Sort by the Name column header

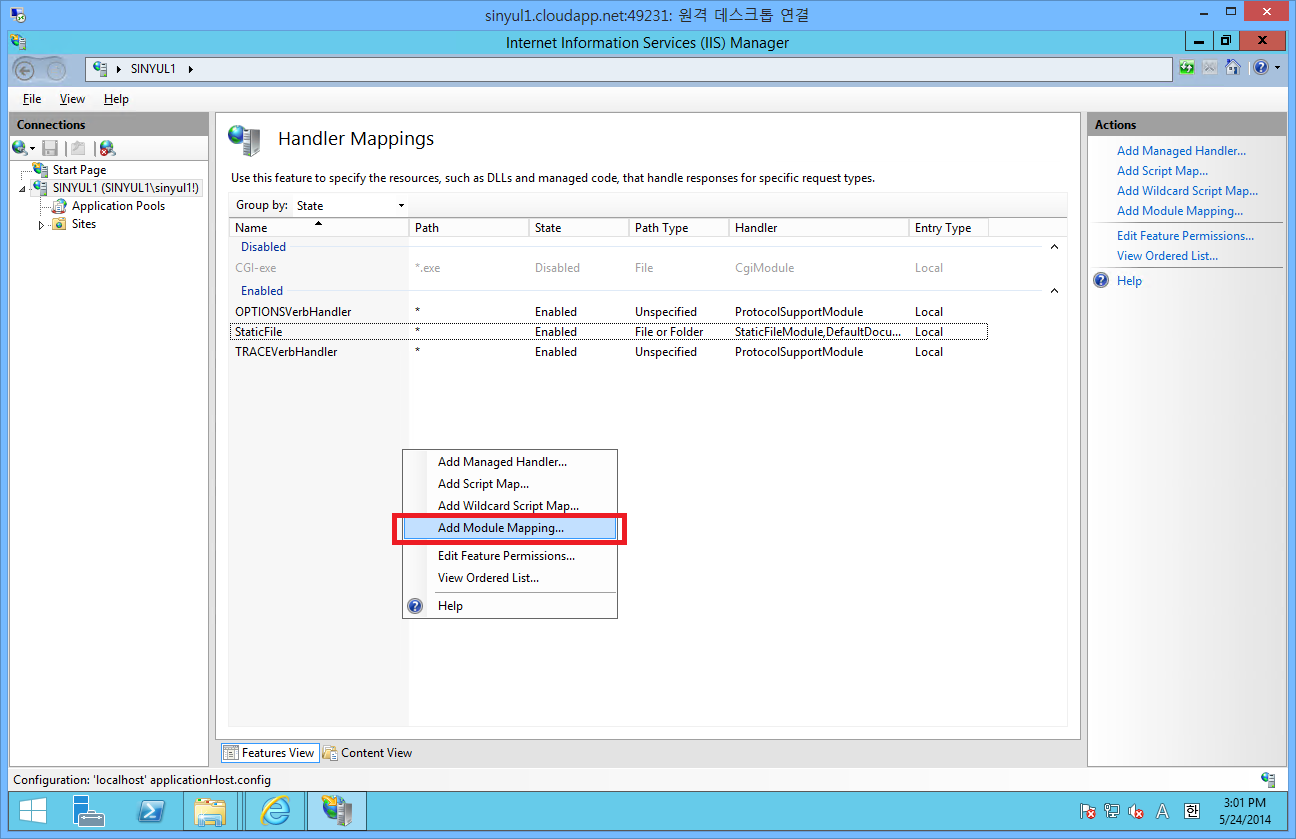point(319,228)
